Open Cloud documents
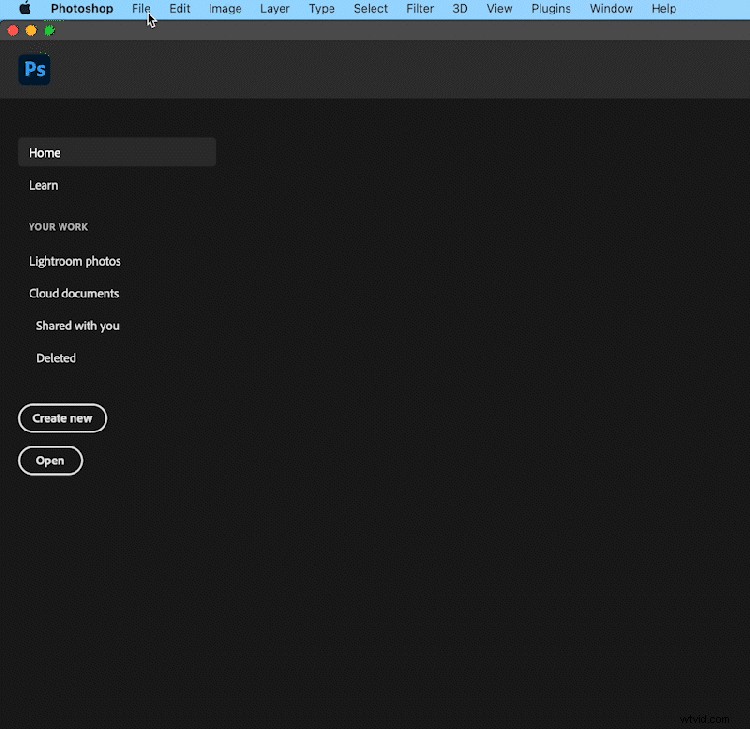The height and width of the screenshot is (729, 750). [x=74, y=293]
